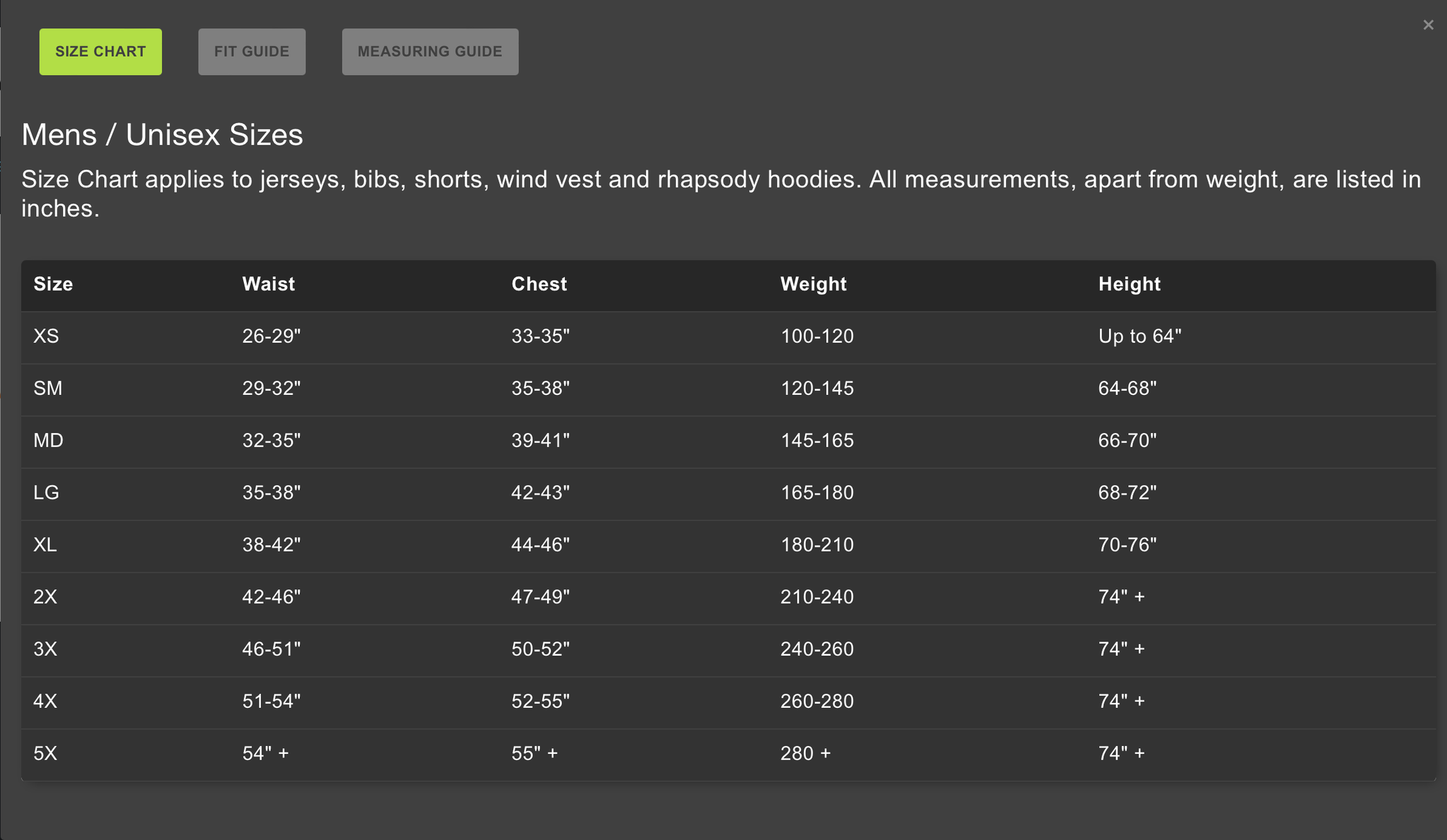Click waist value 32-35"
This screenshot has width=1447, height=840.
tap(271, 441)
